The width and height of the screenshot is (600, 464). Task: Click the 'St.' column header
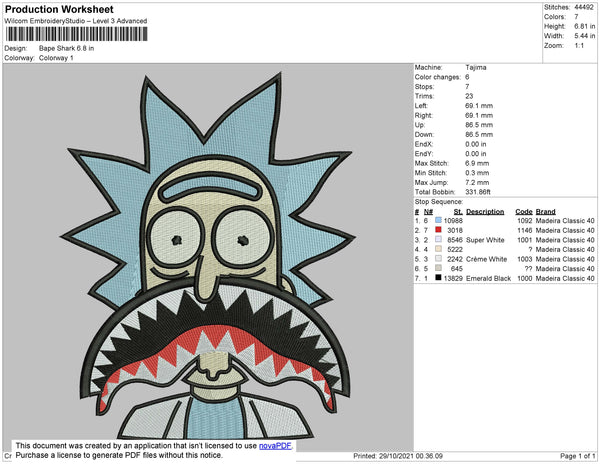(458, 212)
